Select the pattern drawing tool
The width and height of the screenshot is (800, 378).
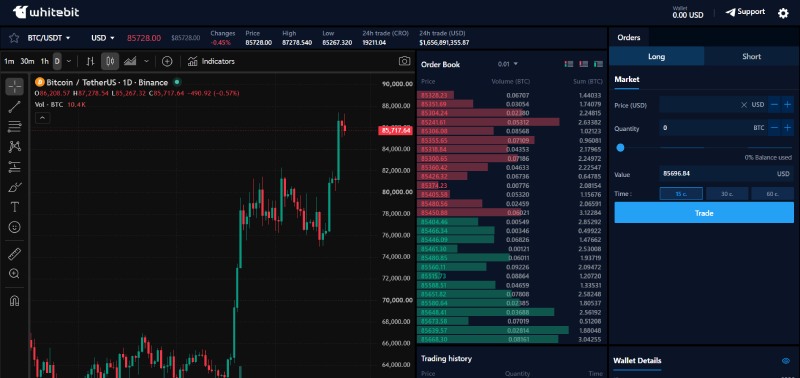click(x=15, y=147)
